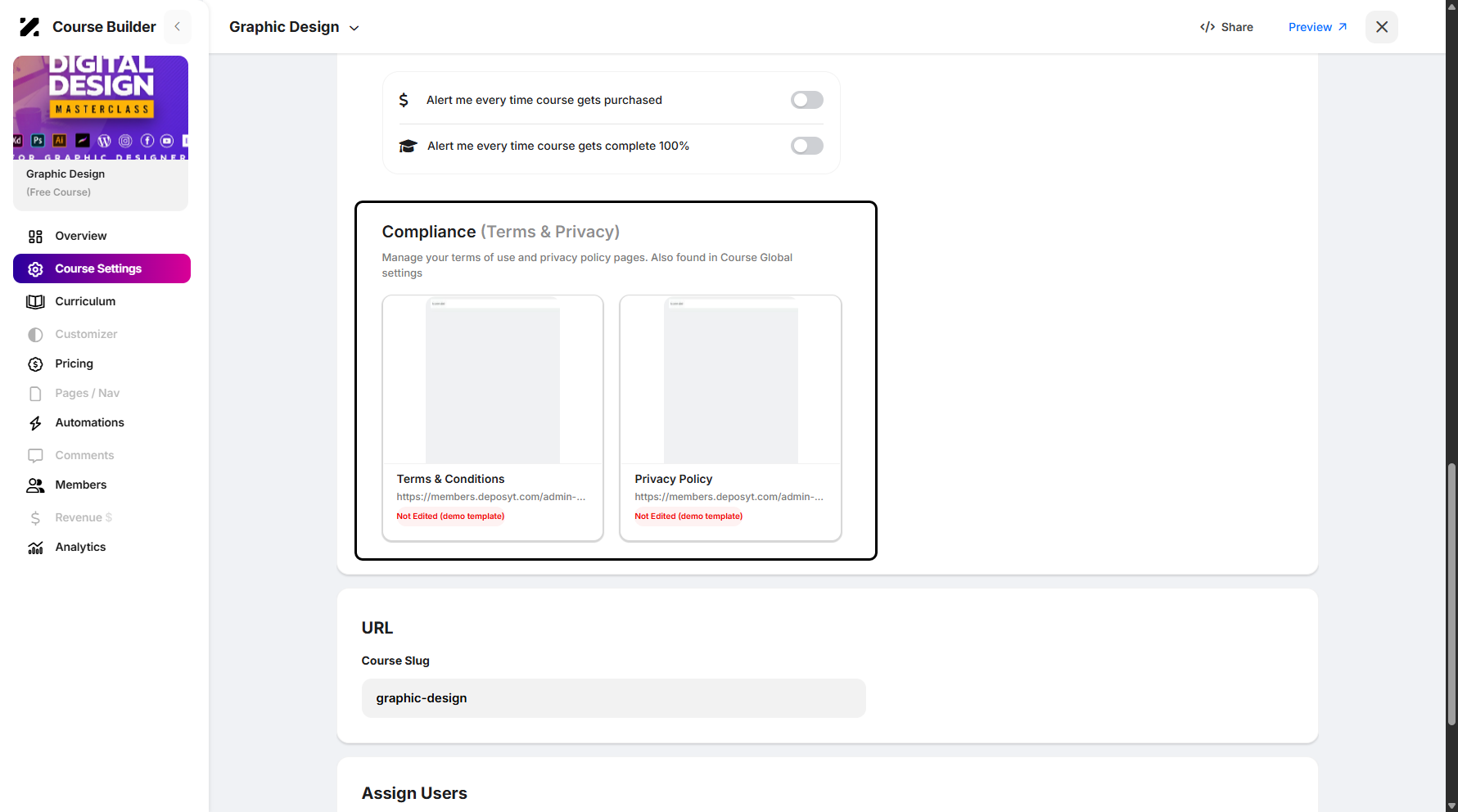Viewport: 1458px width, 812px height.
Task: Click the Revenue dollar icon
Action: [x=35, y=518]
